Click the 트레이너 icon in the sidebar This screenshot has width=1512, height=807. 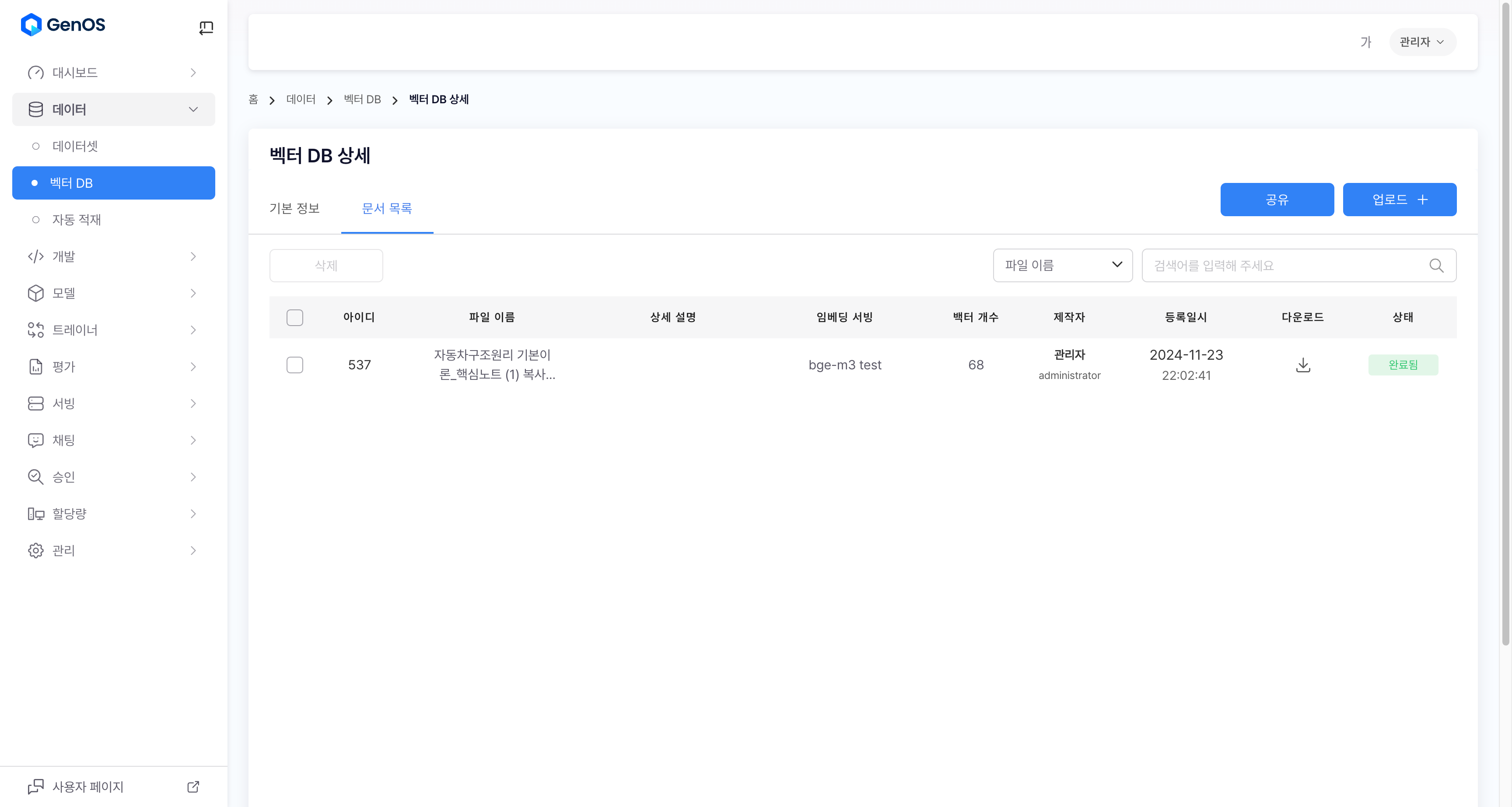pyautogui.click(x=36, y=330)
